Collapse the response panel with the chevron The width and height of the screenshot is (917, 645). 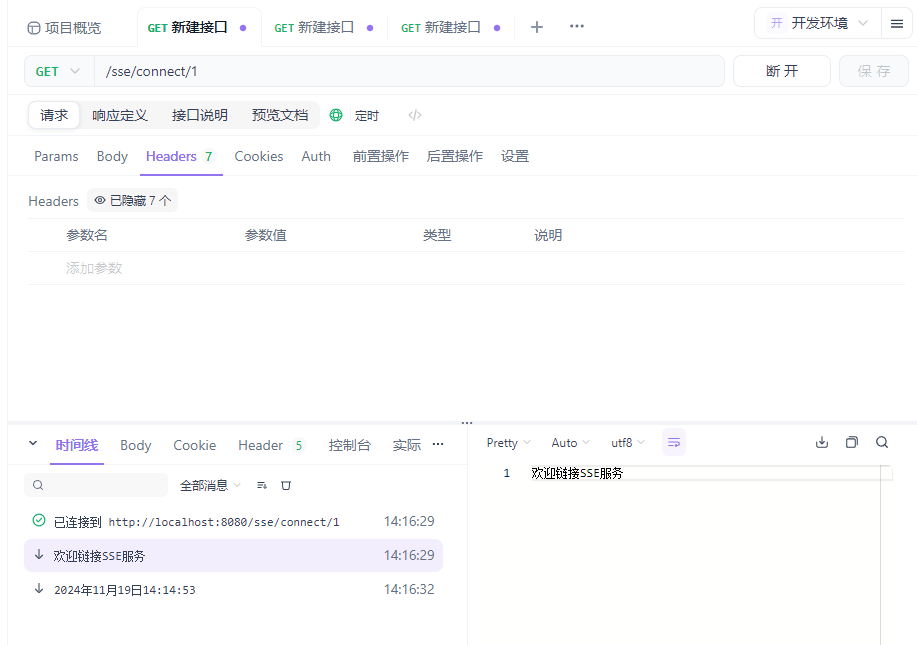(33, 443)
